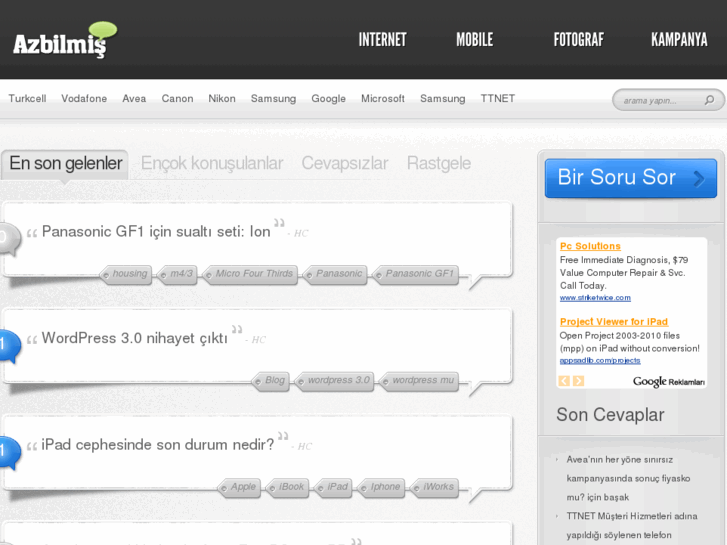This screenshot has width=727, height=545.
Task: Click the Bir Soru Sor button
Action: (x=631, y=178)
